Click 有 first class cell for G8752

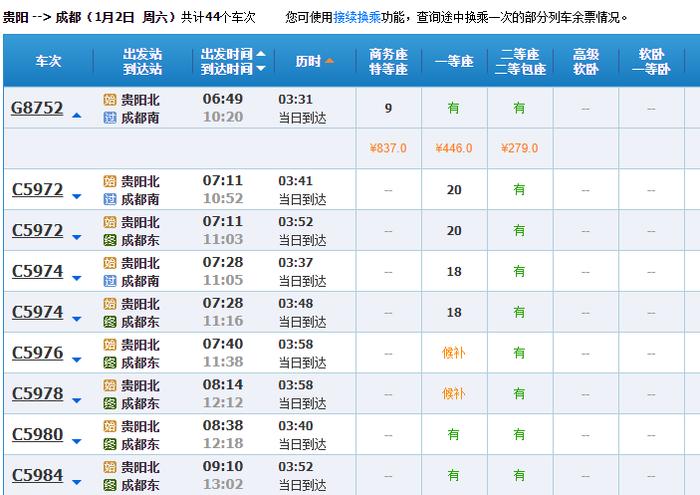point(454,108)
